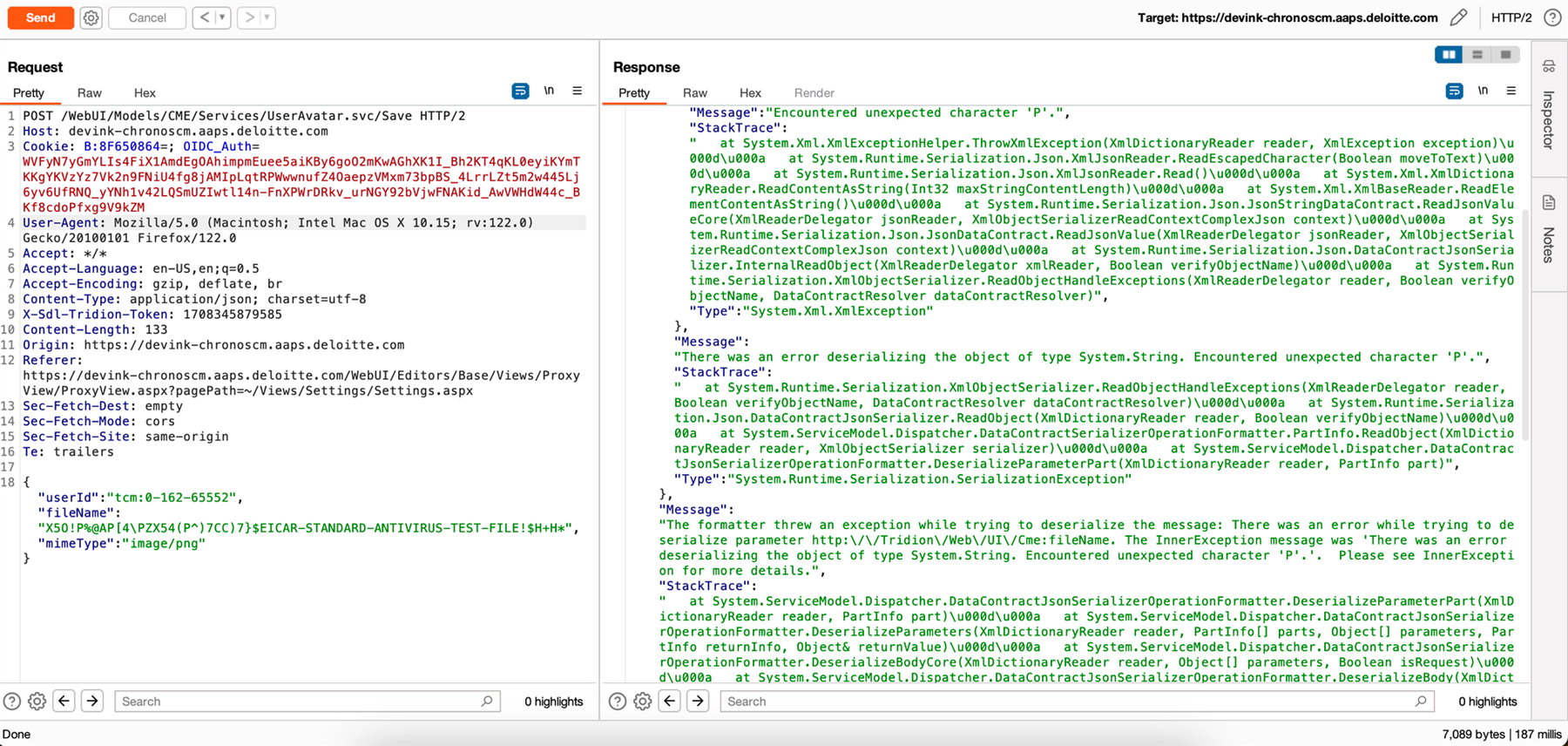Select Response Pretty tab

click(x=634, y=92)
